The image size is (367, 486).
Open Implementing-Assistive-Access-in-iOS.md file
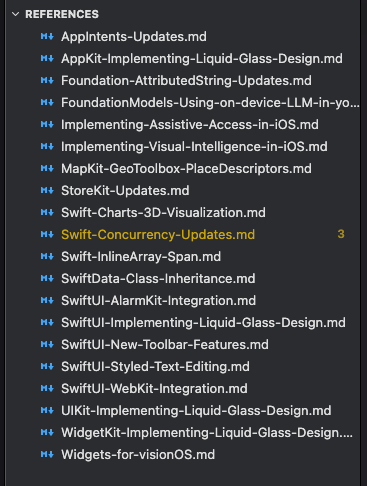pos(190,125)
